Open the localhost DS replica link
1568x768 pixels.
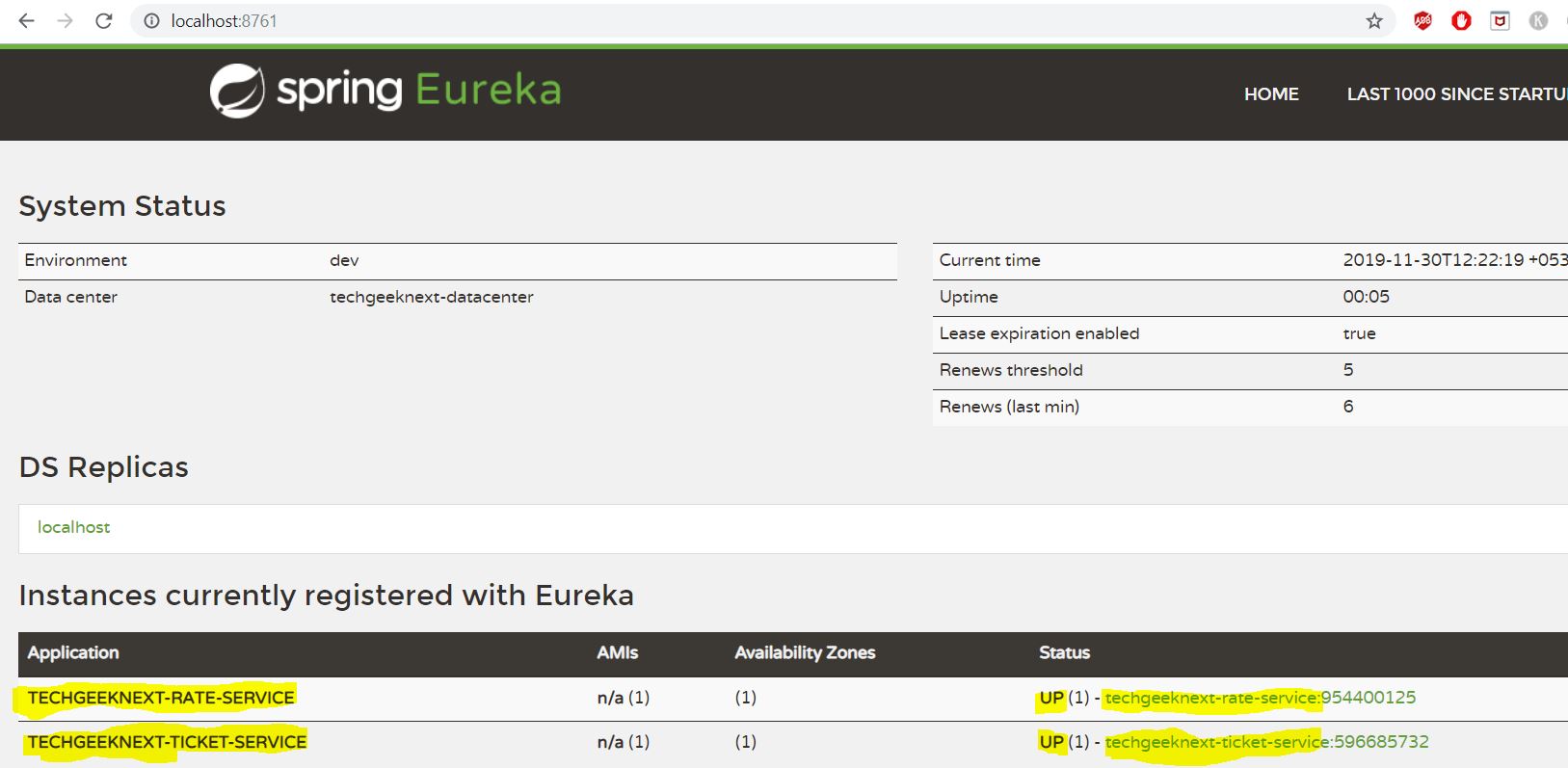click(x=73, y=527)
